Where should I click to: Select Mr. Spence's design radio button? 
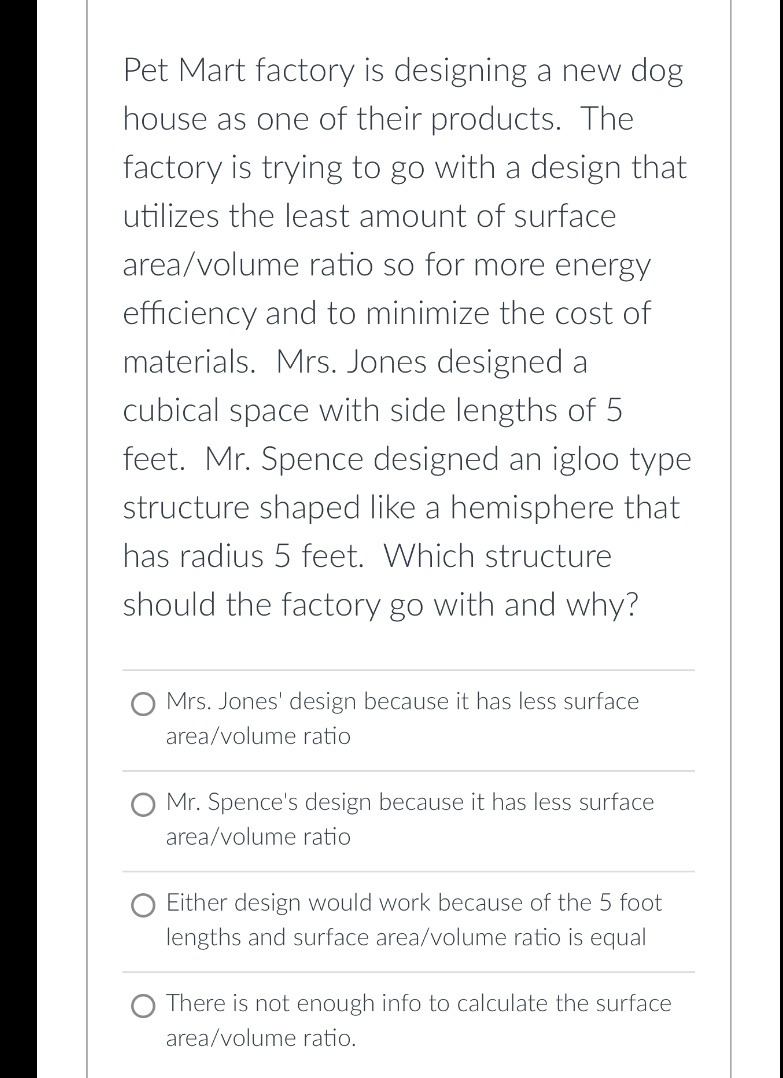pyautogui.click(x=143, y=805)
